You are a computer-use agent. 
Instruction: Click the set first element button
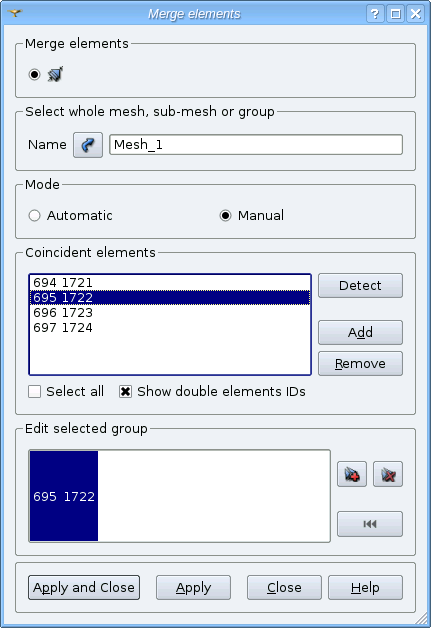[370, 524]
